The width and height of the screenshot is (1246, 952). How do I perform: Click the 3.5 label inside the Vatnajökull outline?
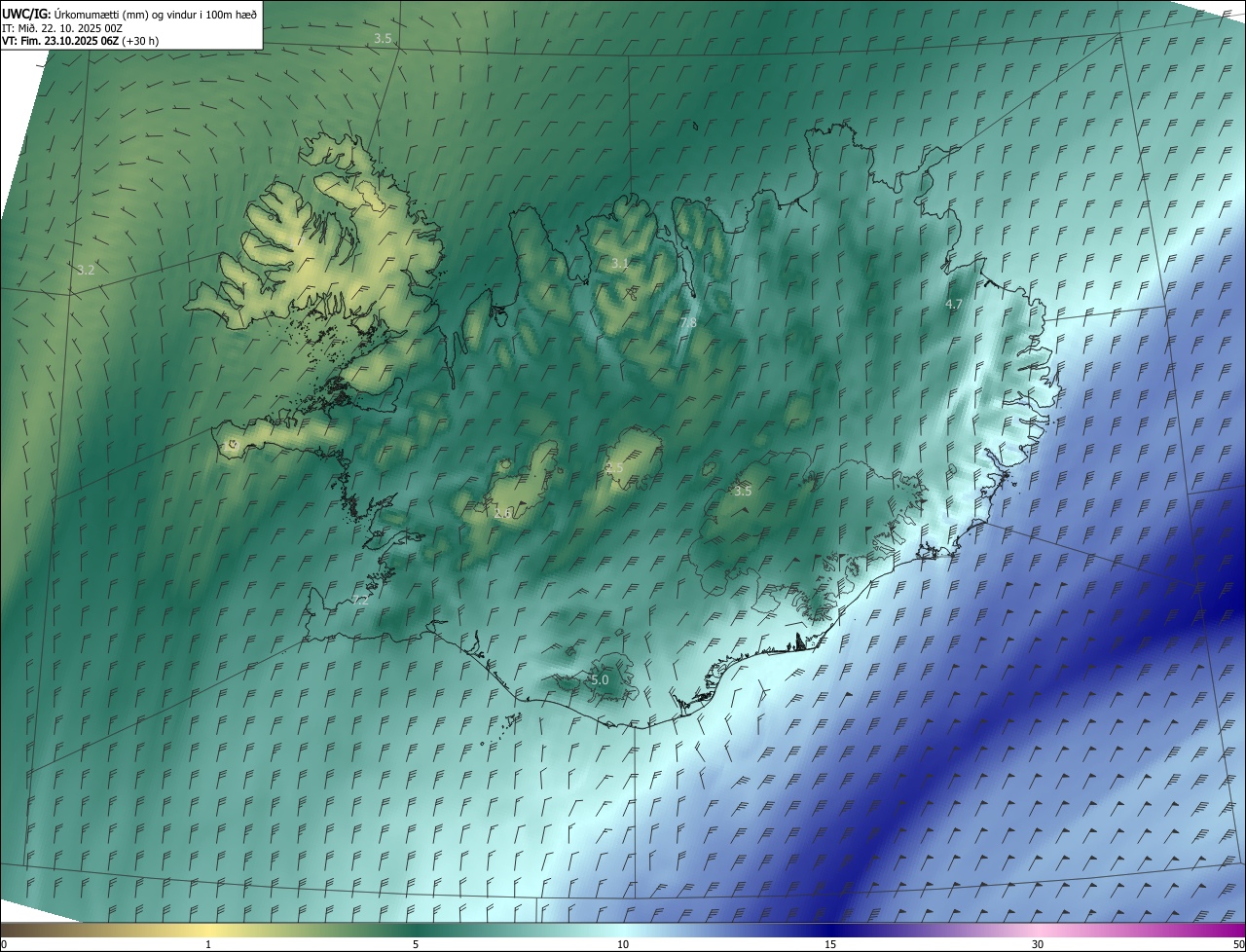click(x=743, y=492)
